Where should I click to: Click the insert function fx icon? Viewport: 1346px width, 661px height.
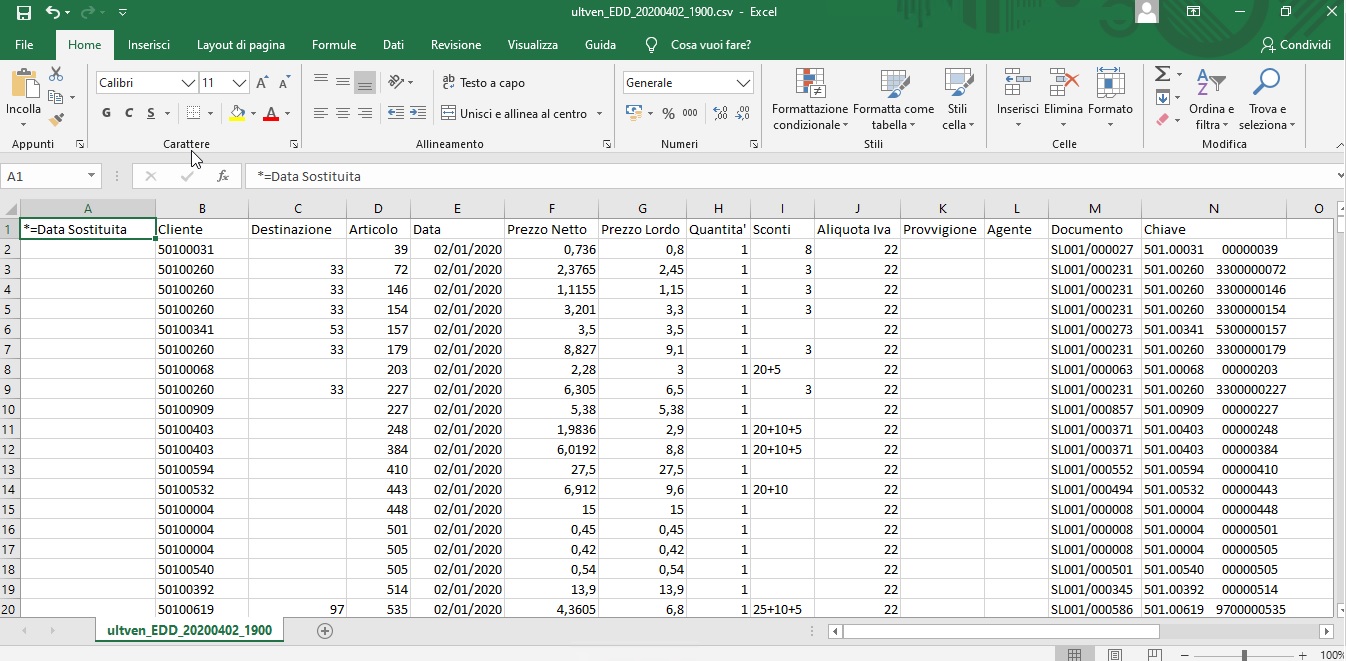tap(223, 176)
